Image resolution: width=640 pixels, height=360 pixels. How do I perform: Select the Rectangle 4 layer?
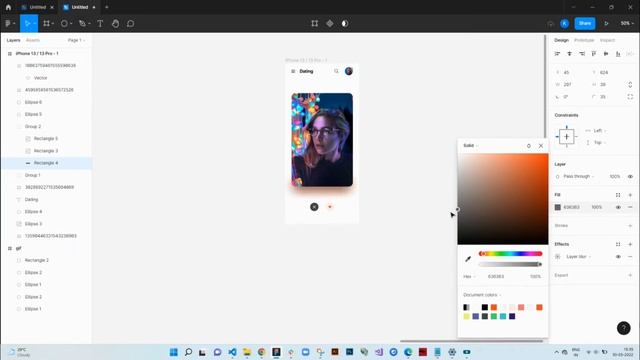[46, 163]
